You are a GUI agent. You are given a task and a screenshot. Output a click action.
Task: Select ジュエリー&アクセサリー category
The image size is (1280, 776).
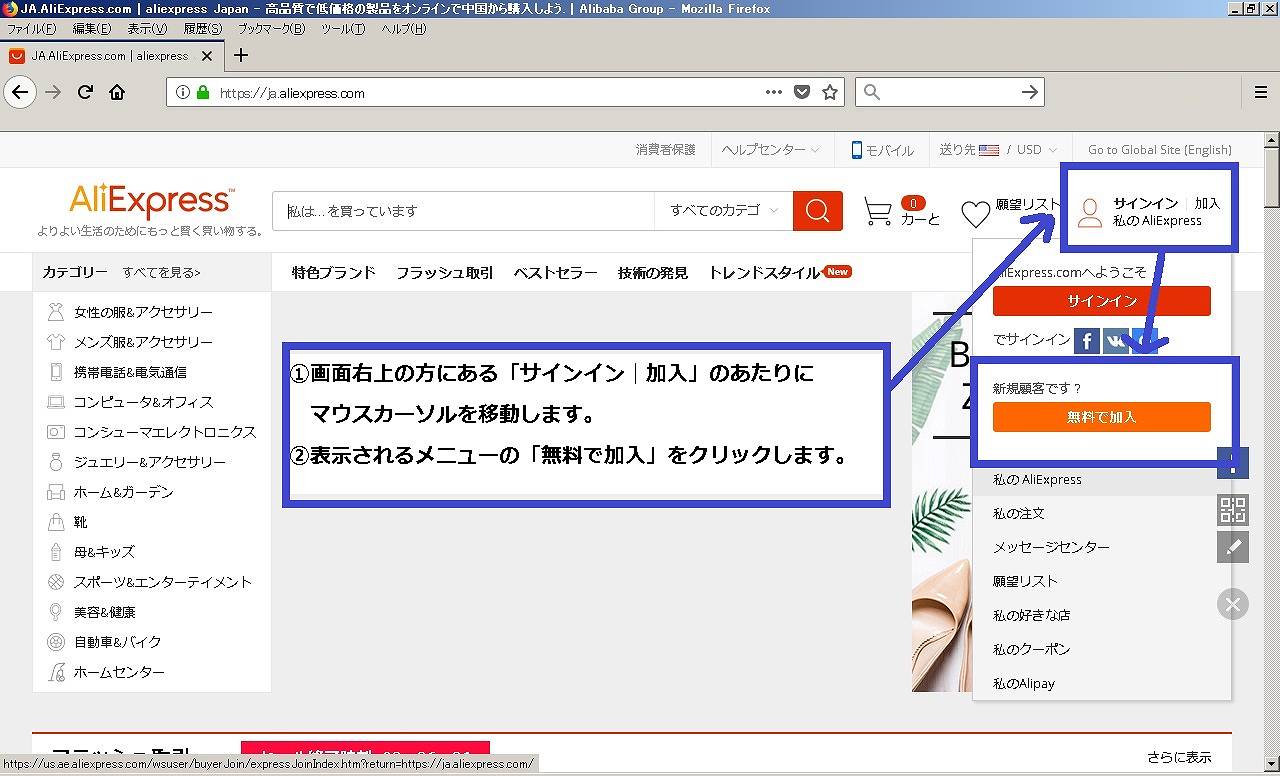(x=150, y=462)
